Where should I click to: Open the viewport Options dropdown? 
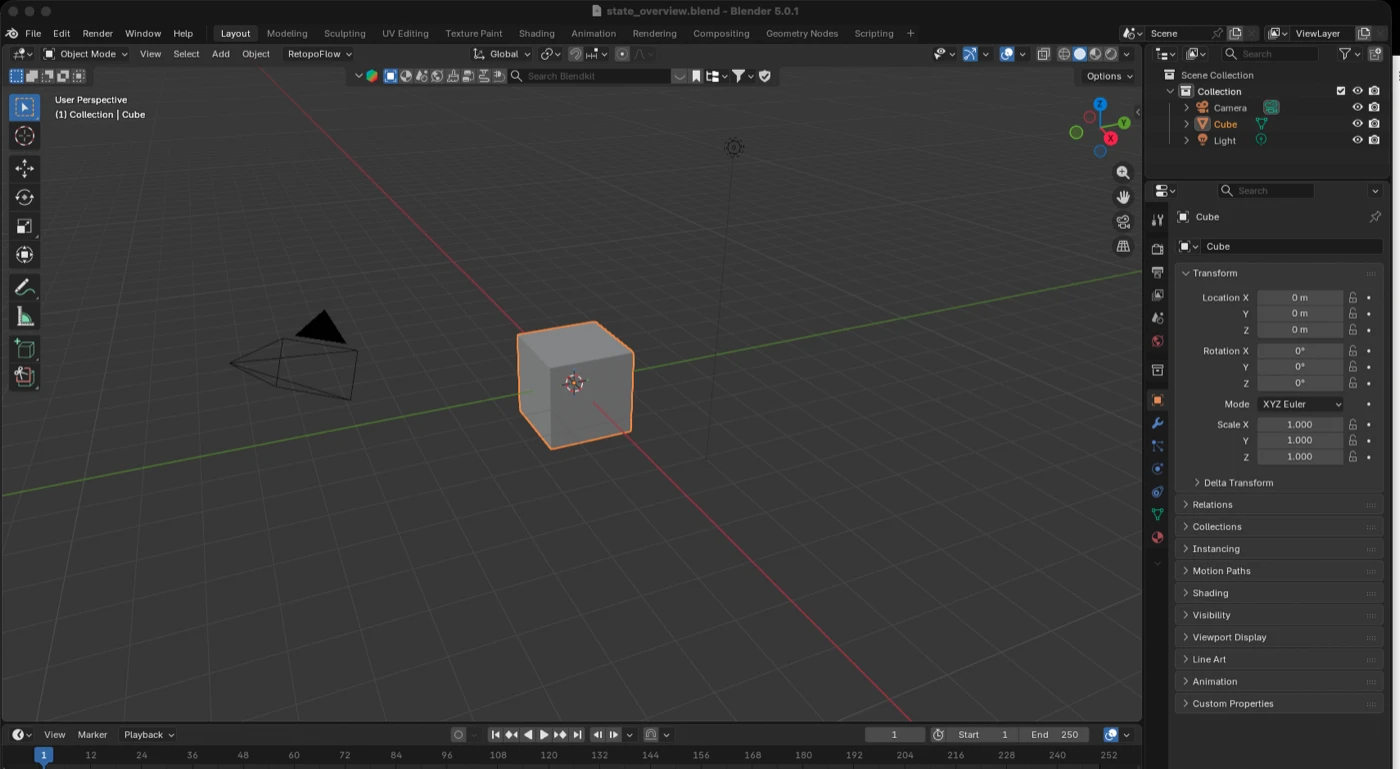1109,76
